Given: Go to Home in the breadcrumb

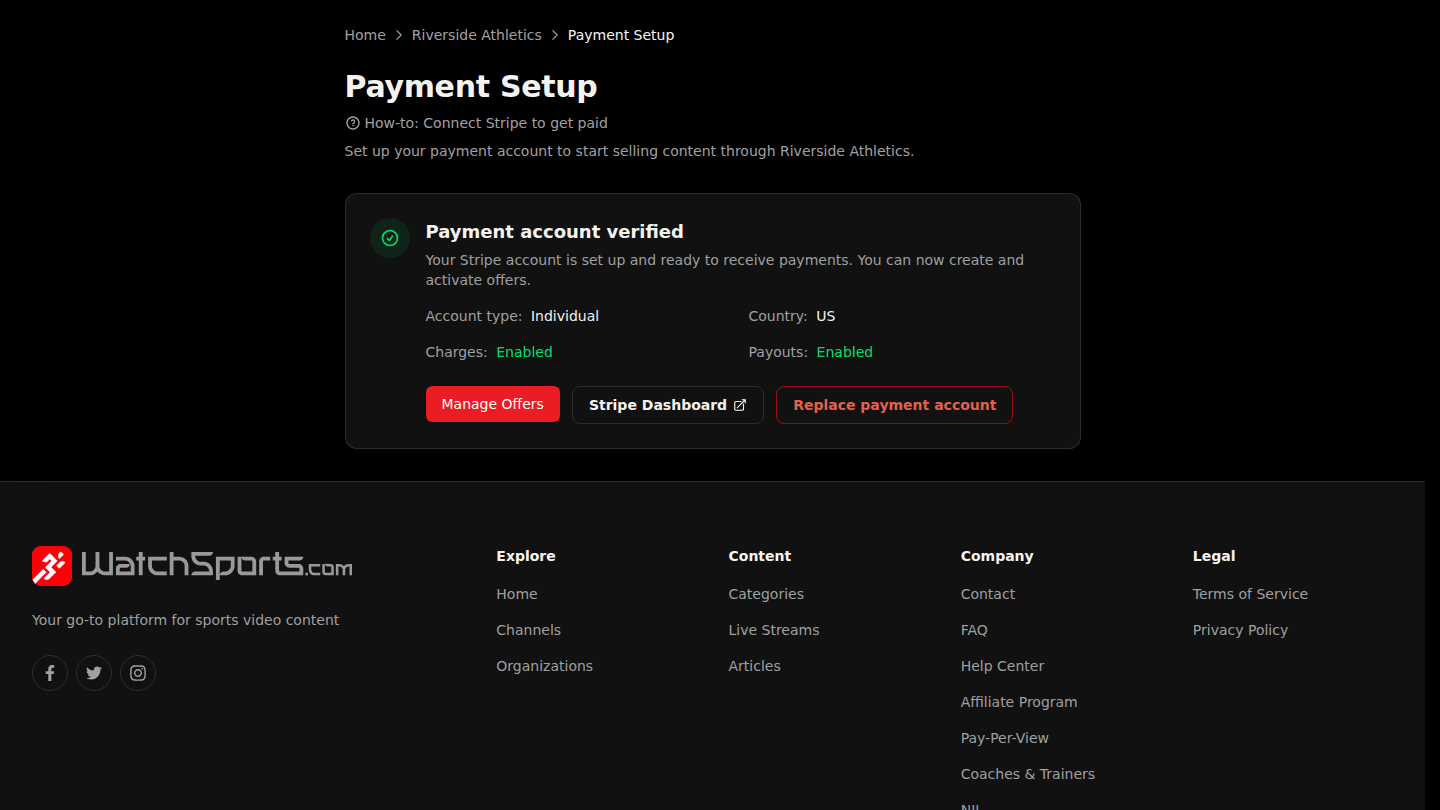Looking at the screenshot, I should pos(365,35).
